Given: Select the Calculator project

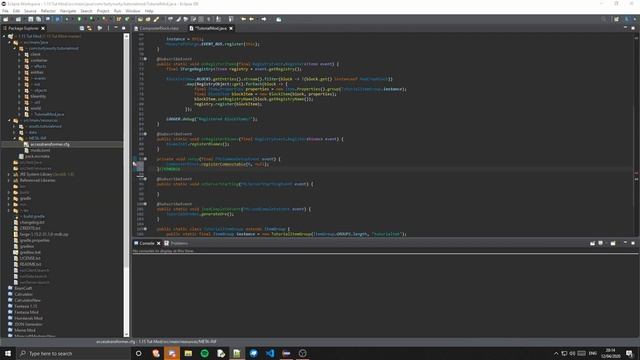Looking at the screenshot, I should [x=23, y=294].
